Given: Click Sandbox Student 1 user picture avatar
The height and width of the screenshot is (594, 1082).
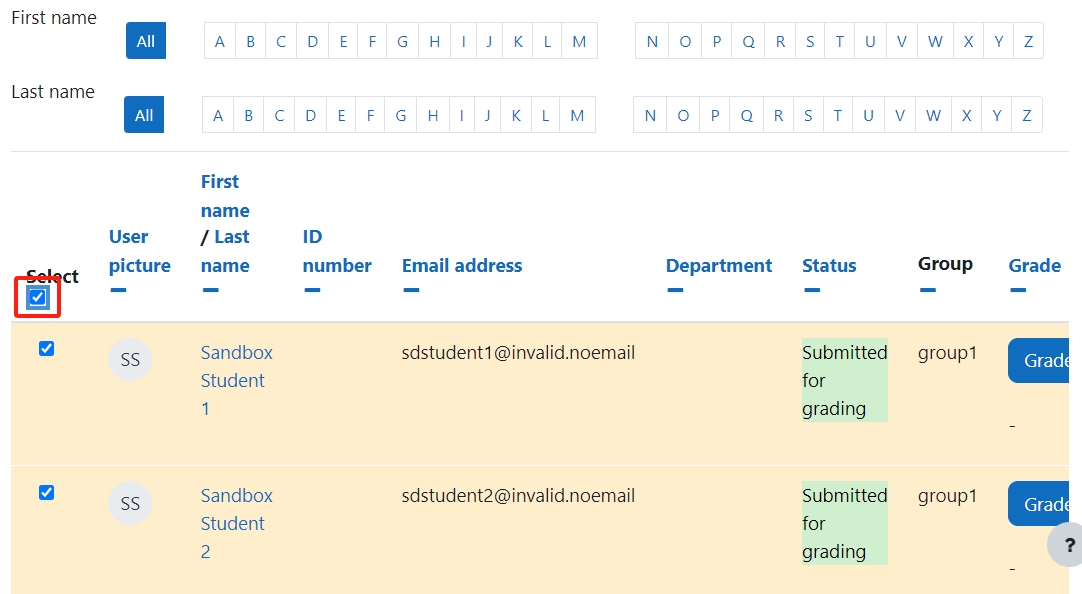Looking at the screenshot, I should point(130,359).
